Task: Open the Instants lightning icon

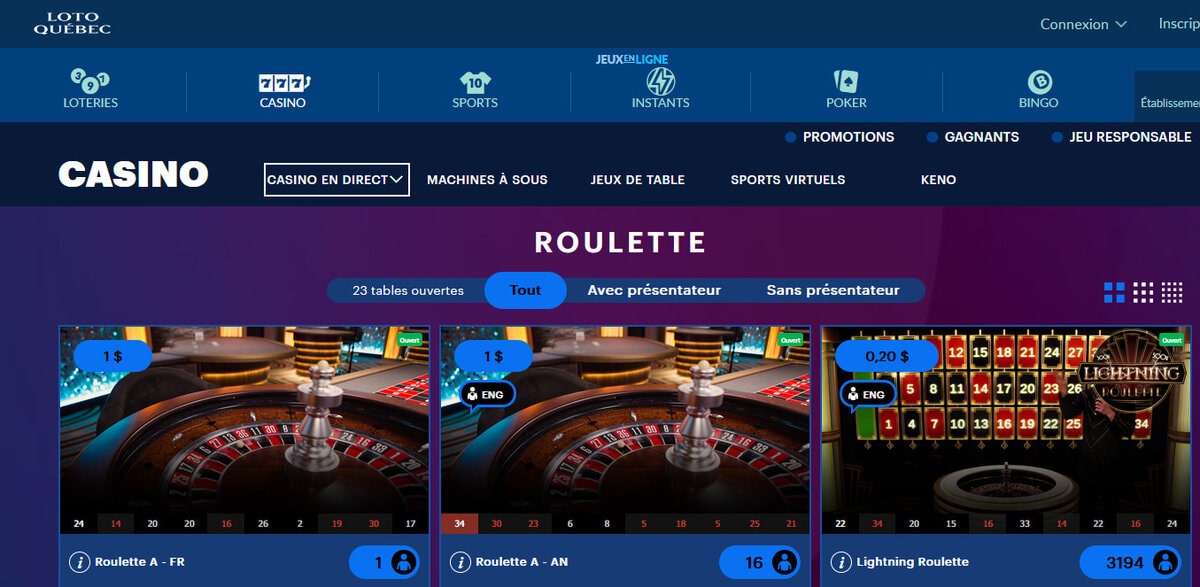Action: (660, 81)
